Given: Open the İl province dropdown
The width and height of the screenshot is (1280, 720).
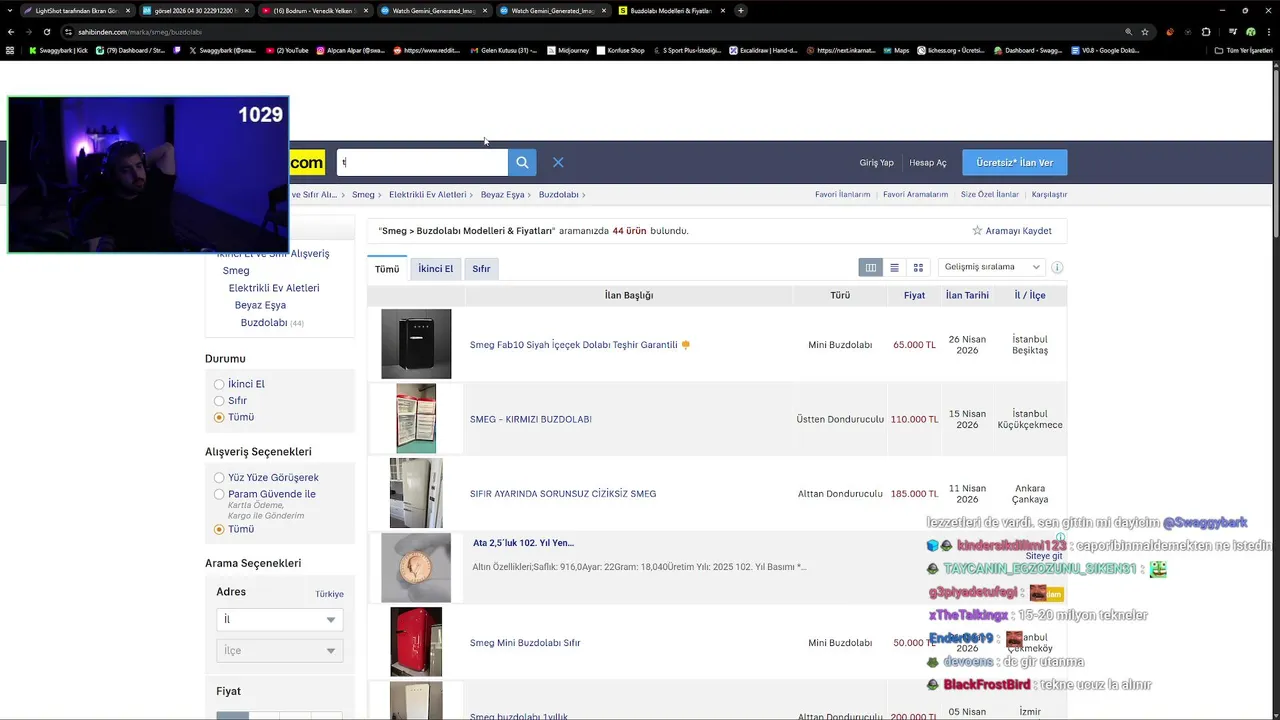Looking at the screenshot, I should pos(279,620).
